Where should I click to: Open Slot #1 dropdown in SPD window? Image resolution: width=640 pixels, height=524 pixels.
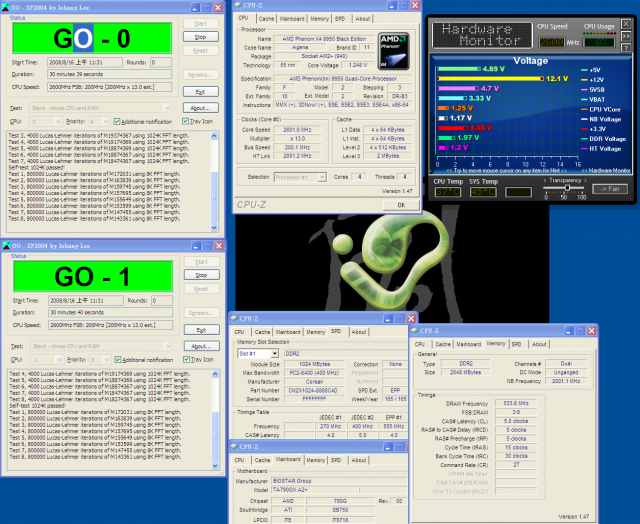(275, 353)
